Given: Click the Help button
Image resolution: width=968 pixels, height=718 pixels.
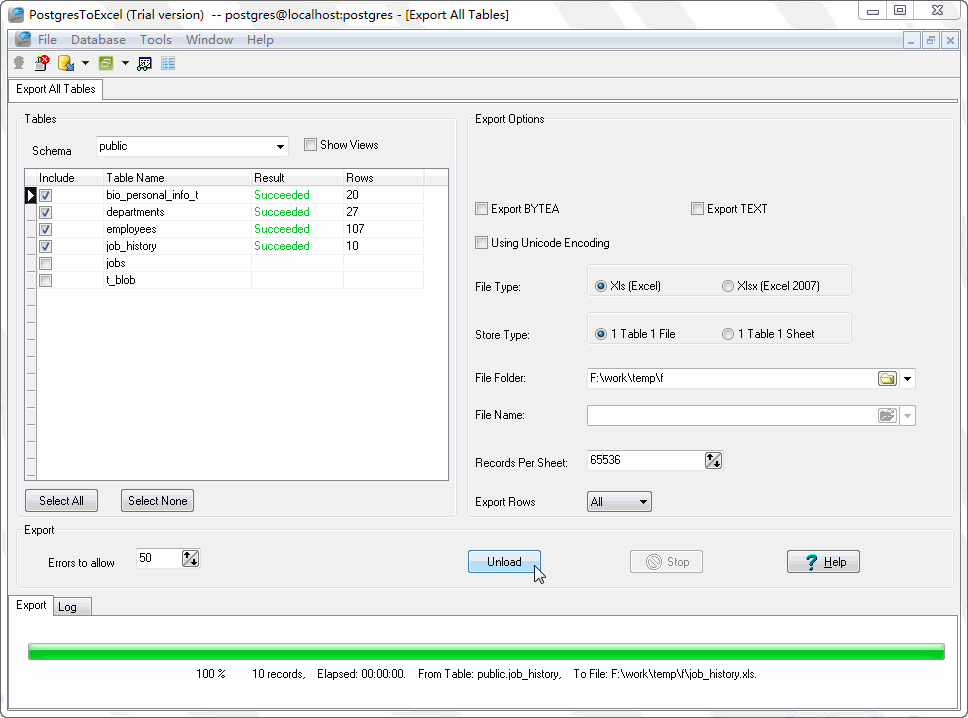Looking at the screenshot, I should tap(823, 562).
